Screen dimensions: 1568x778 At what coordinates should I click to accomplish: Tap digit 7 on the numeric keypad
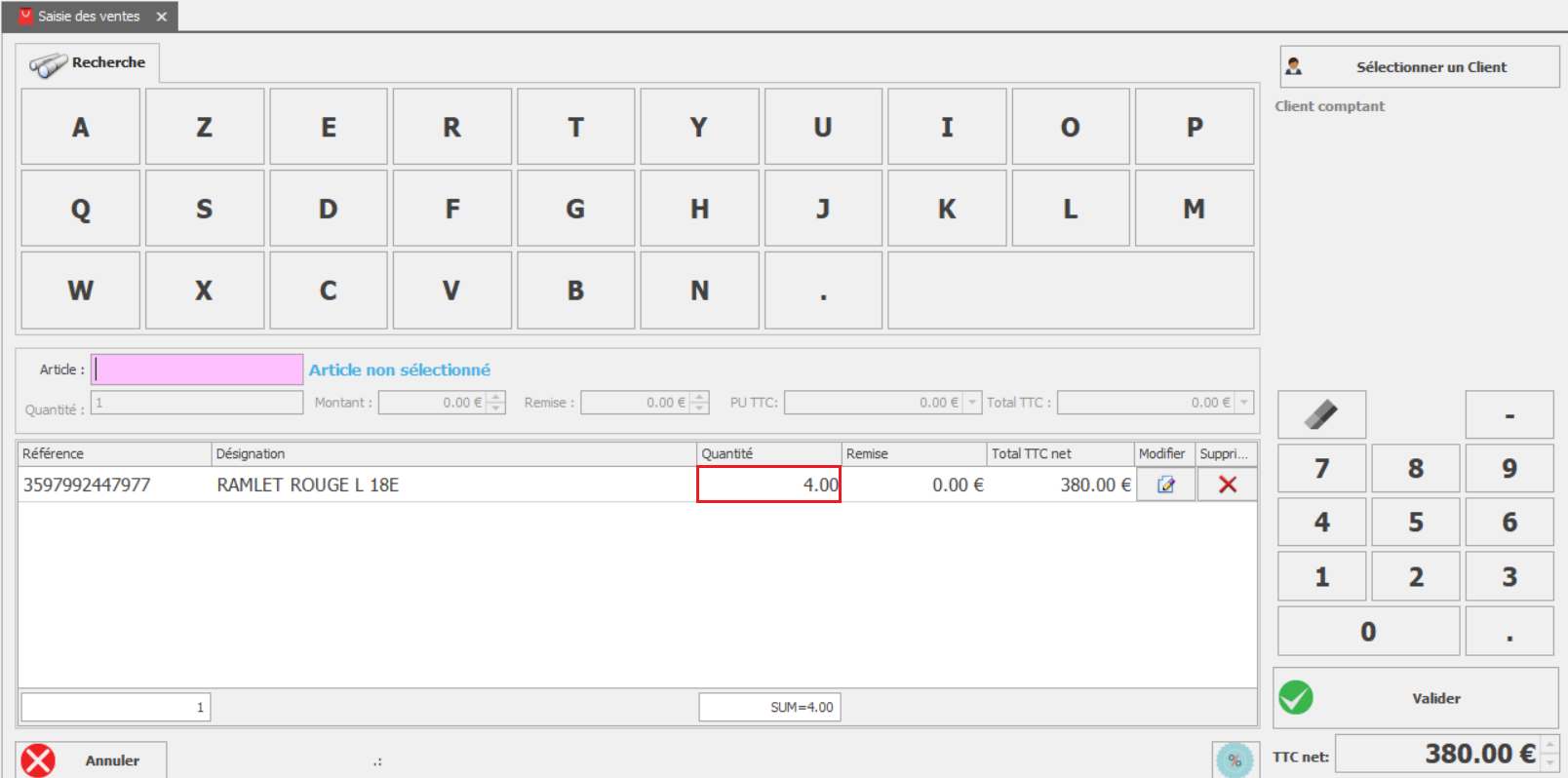coord(1321,469)
